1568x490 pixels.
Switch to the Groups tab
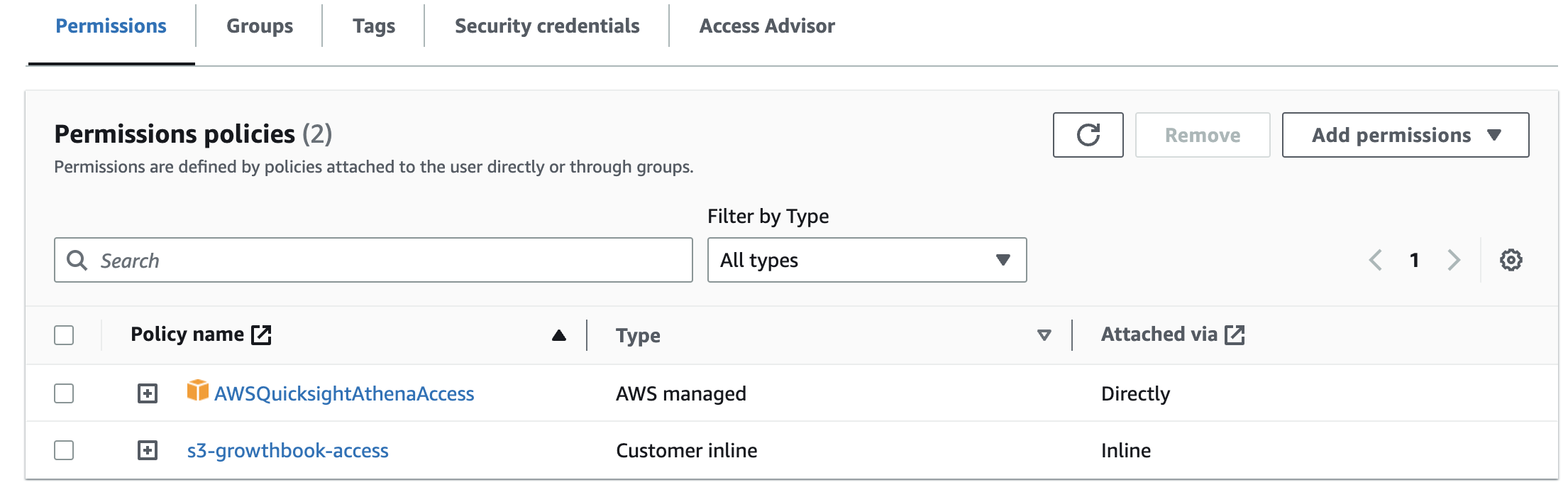260,26
